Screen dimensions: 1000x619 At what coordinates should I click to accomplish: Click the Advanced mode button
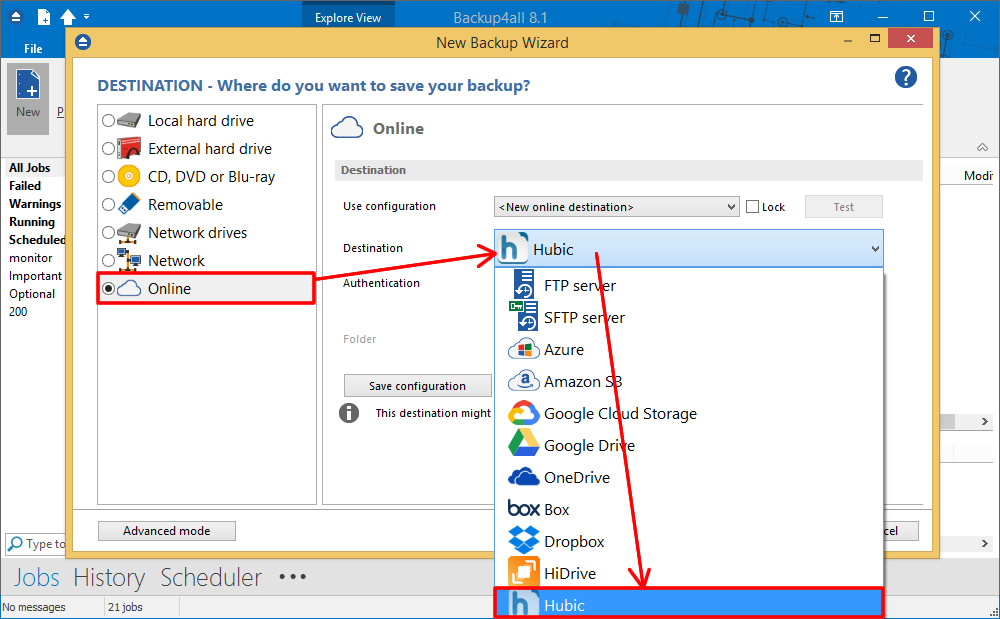167,531
